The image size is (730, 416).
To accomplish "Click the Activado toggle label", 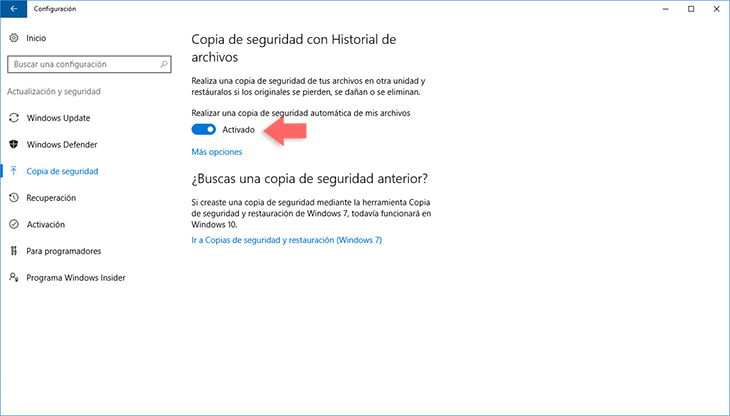I will click(238, 130).
